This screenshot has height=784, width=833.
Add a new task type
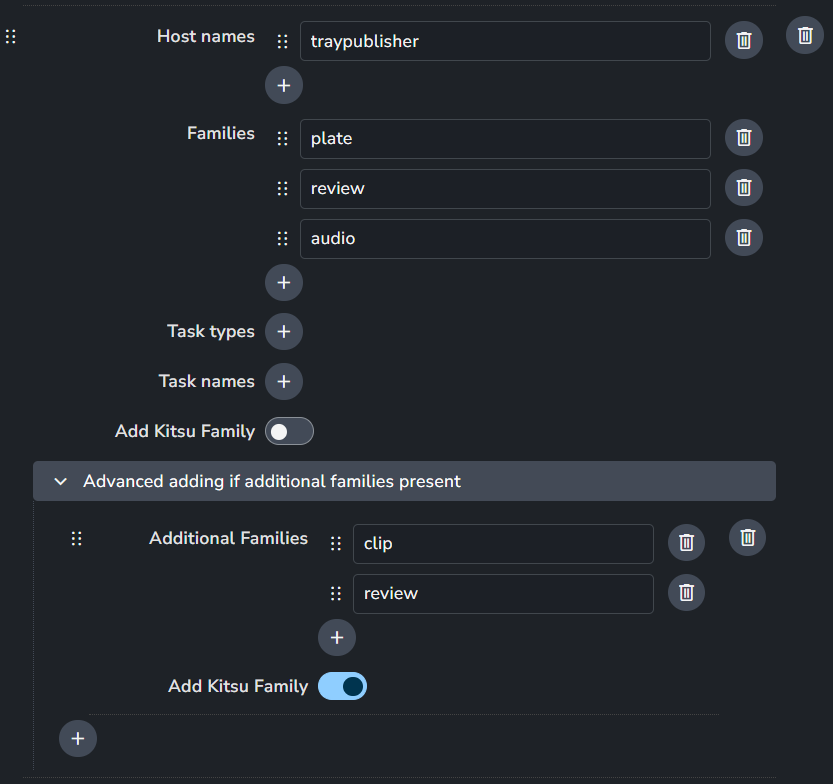point(284,332)
